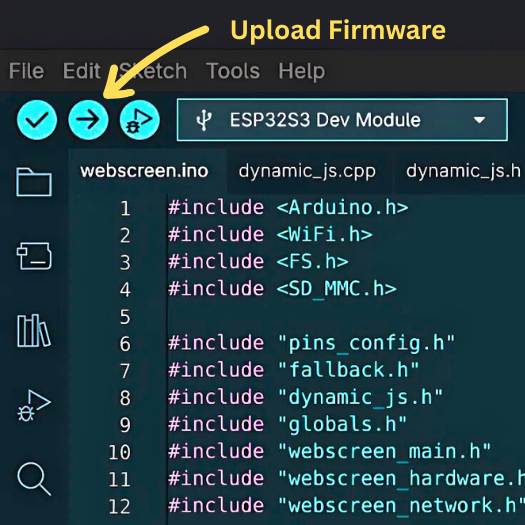The image size is (525, 525).
Task: Open the Sketch menu
Action: 153,71
